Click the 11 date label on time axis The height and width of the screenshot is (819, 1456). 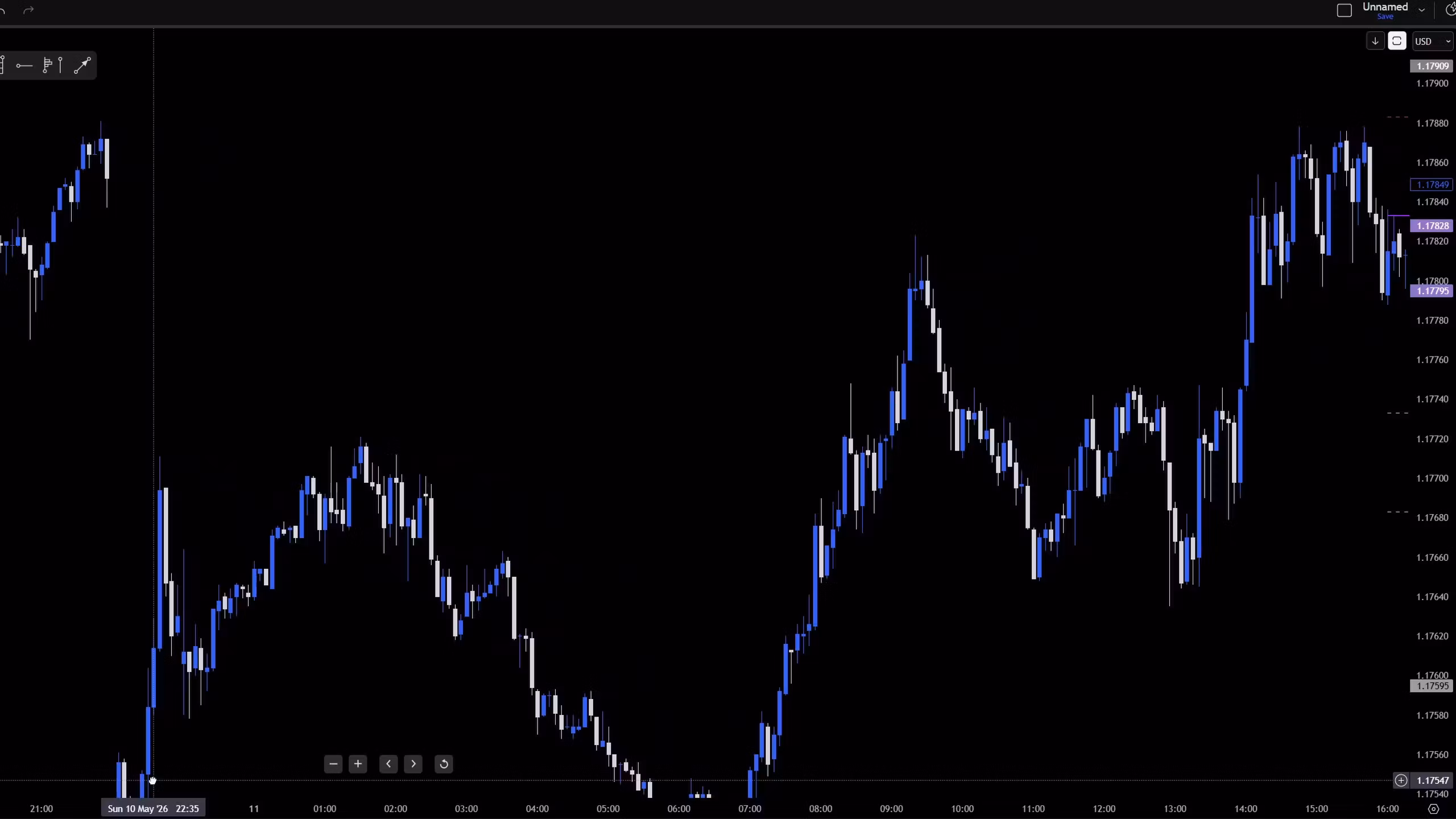coord(254,809)
